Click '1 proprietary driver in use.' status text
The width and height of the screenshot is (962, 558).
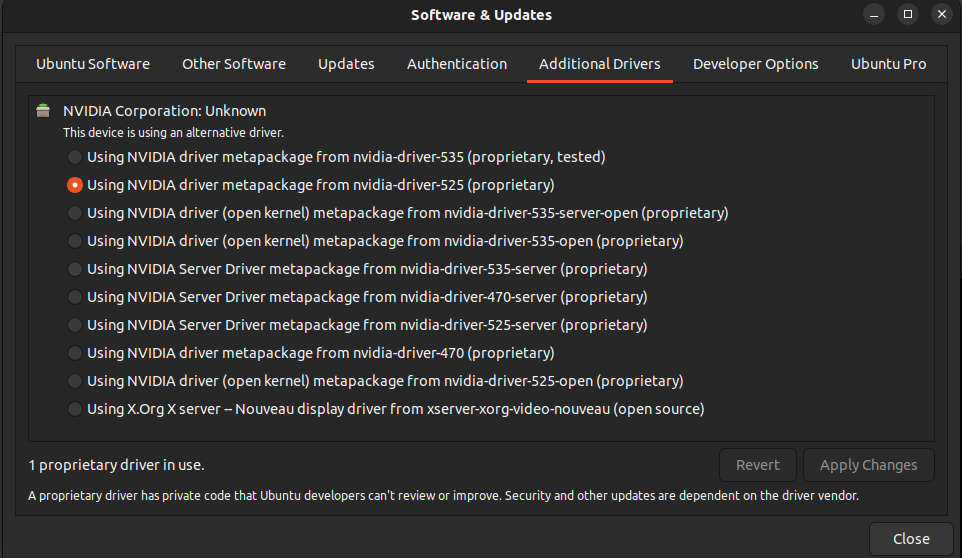point(117,465)
